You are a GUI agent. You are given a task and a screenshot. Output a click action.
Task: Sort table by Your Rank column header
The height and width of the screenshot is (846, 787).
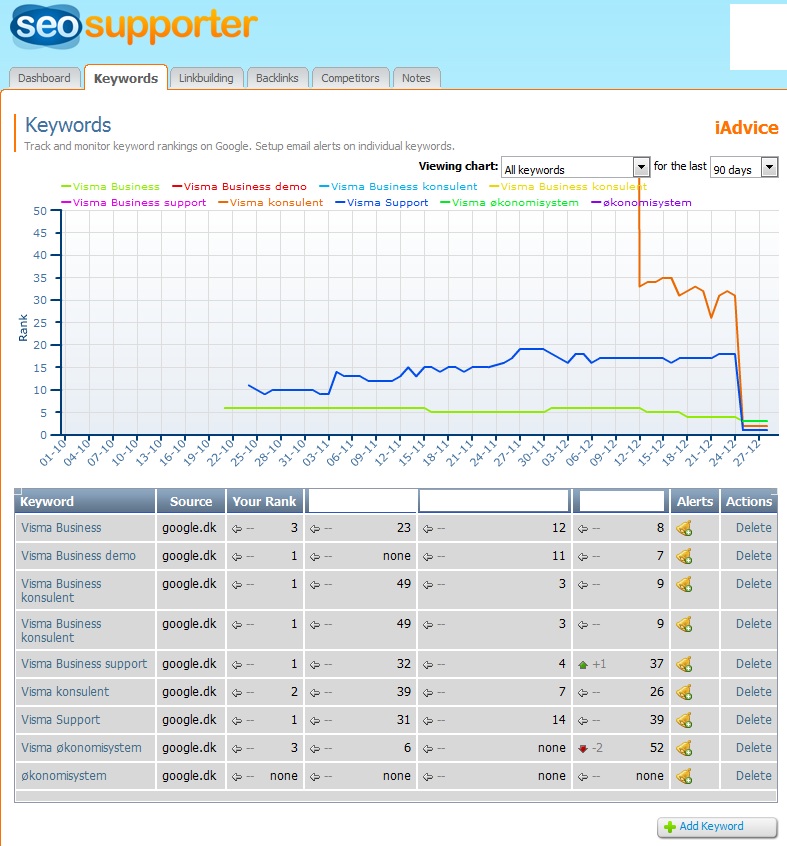[x=264, y=502]
